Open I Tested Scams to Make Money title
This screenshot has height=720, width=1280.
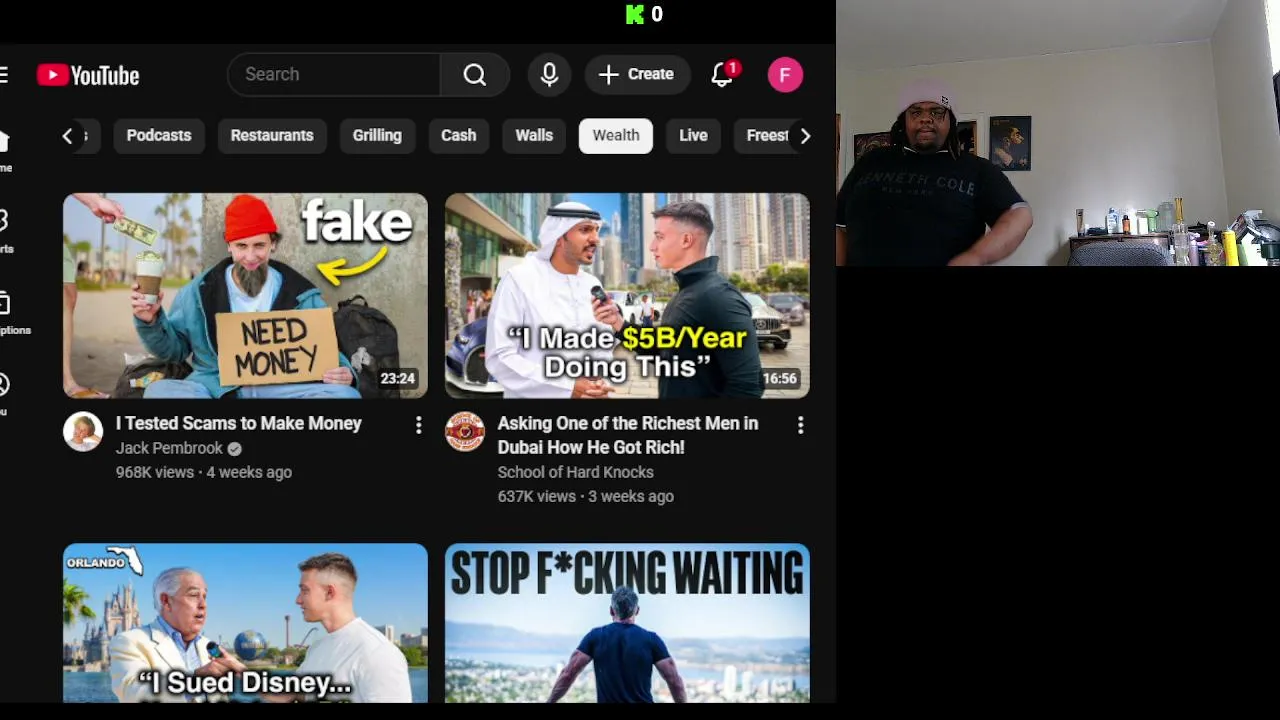coord(238,424)
